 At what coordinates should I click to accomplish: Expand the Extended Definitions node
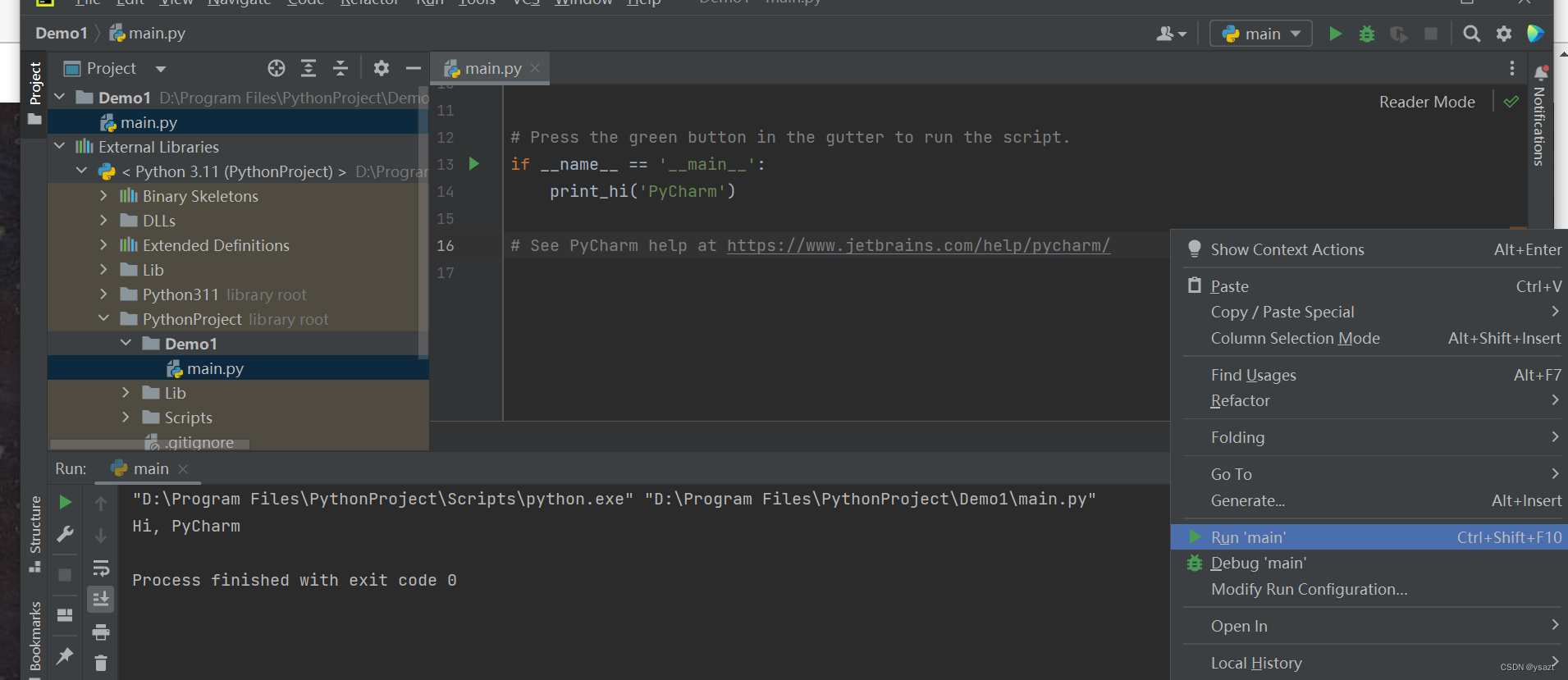pos(103,244)
